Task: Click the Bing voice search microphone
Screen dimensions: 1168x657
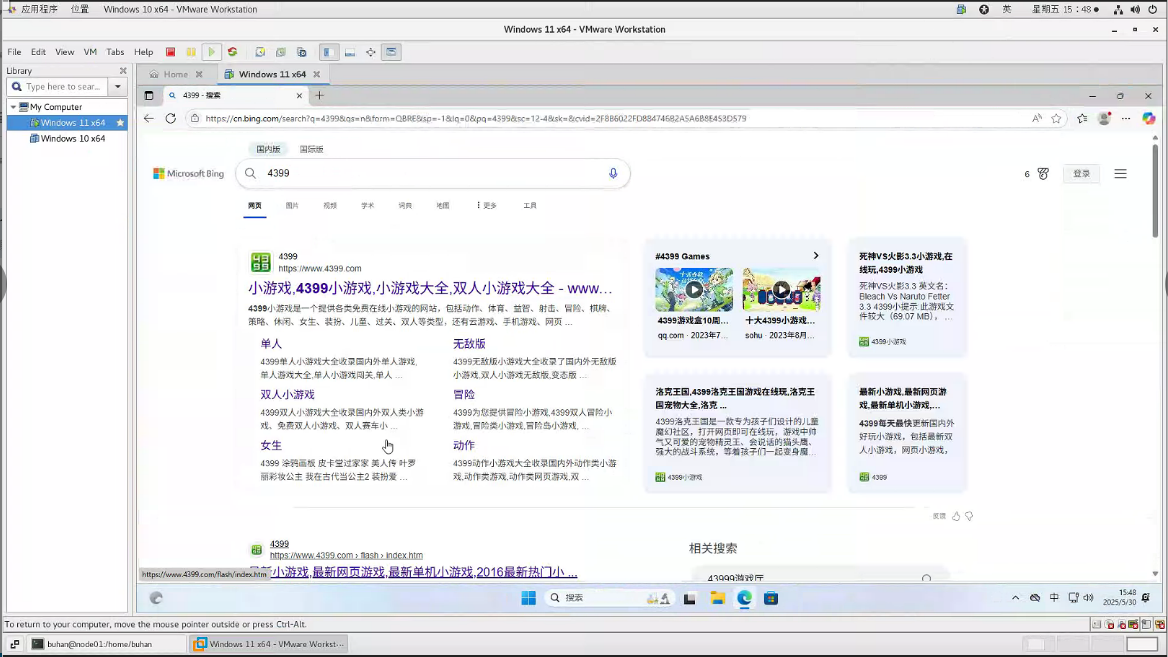Action: (613, 174)
